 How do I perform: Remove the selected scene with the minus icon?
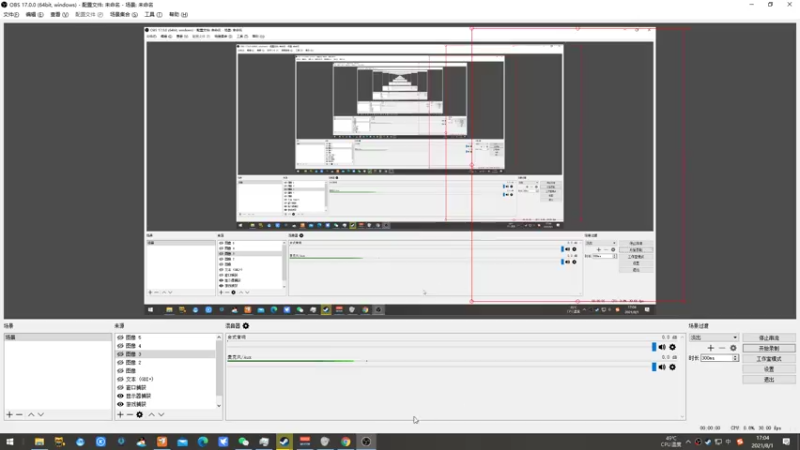(19, 415)
